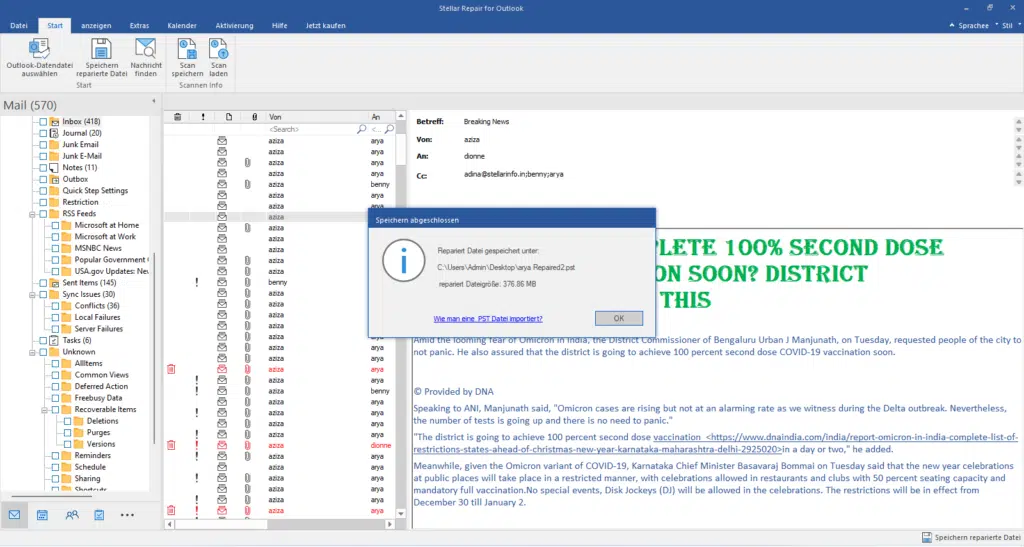Switch to anzeigen tab
The width and height of the screenshot is (1024, 547).
coord(96,25)
